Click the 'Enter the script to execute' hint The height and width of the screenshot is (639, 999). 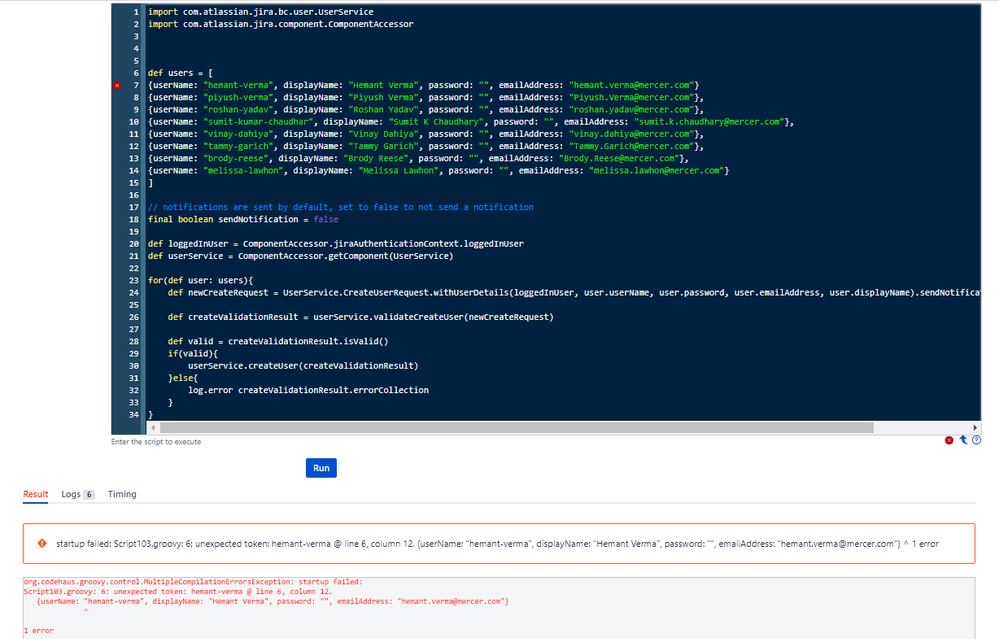(x=156, y=442)
